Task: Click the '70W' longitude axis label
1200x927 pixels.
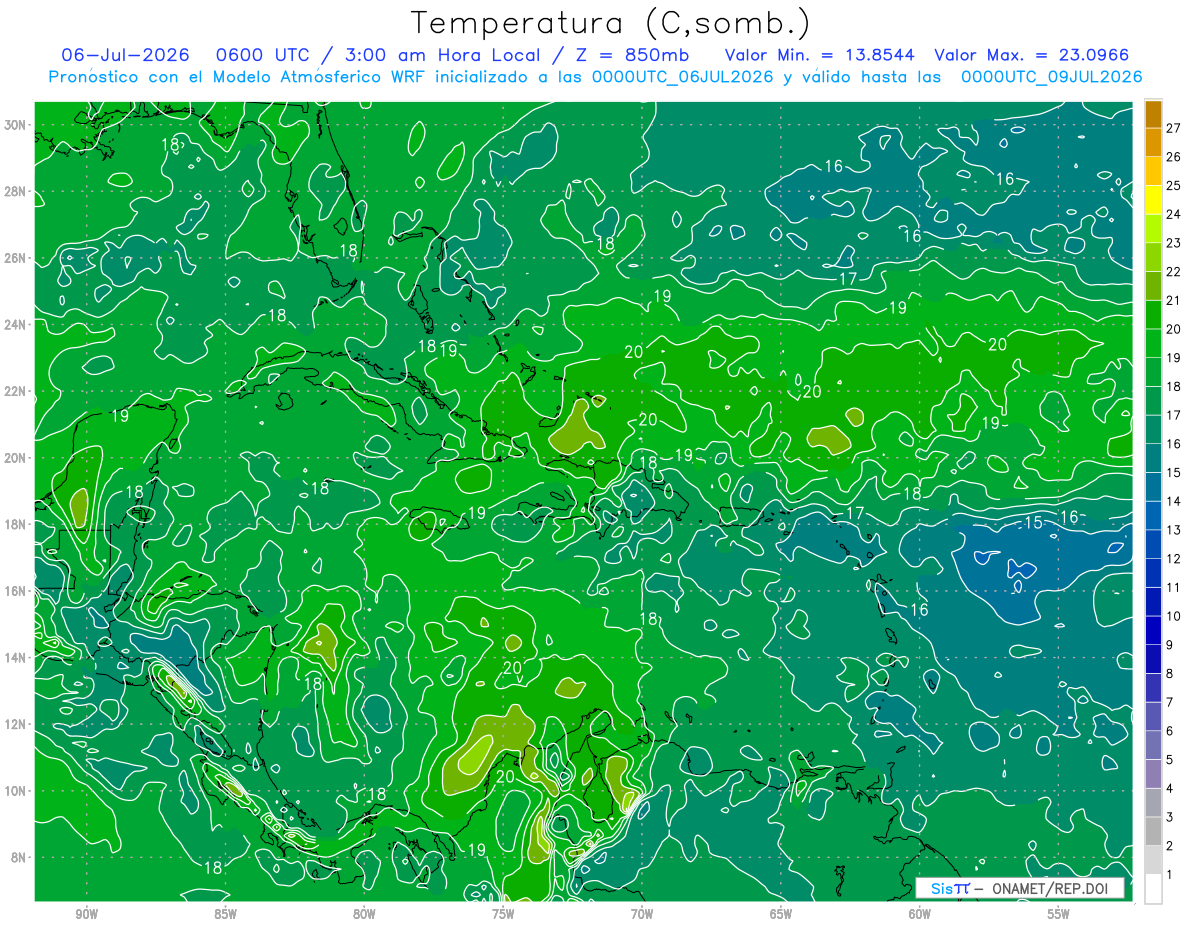Action: pos(642,914)
